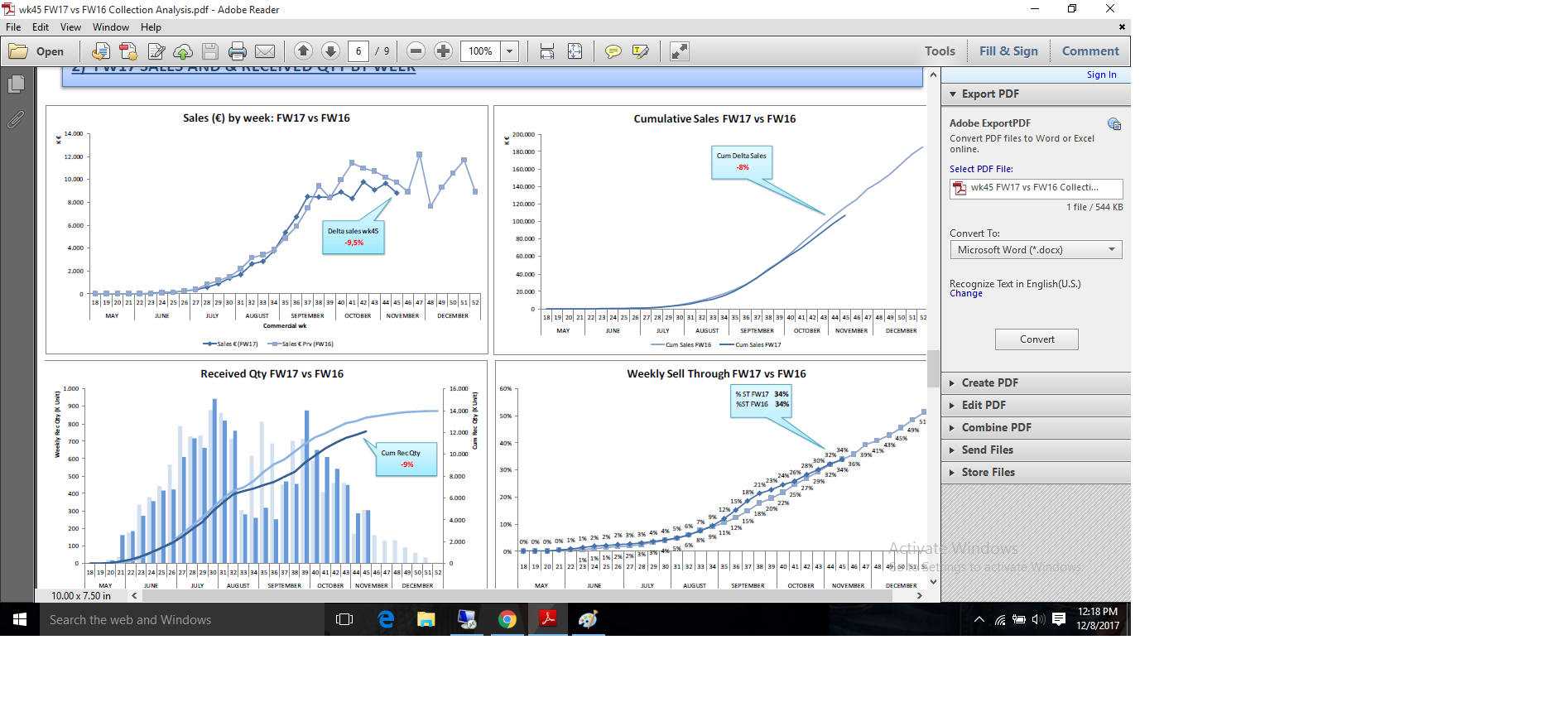Expand the Combine PDF section
The image size is (1568, 707).
[1036, 427]
